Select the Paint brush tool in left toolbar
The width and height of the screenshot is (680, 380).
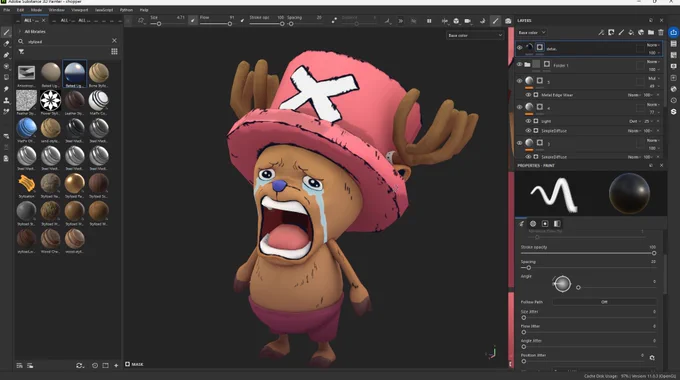tap(6, 33)
